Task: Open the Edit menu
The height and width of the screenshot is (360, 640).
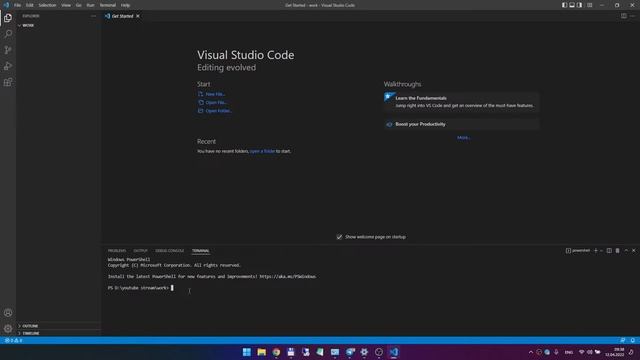Action: [30, 5]
